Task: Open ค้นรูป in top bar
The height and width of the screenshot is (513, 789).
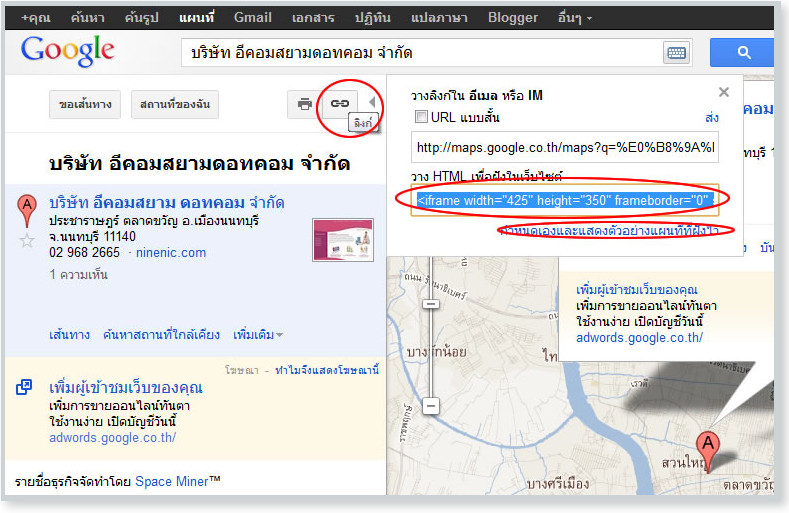Action: (141, 18)
